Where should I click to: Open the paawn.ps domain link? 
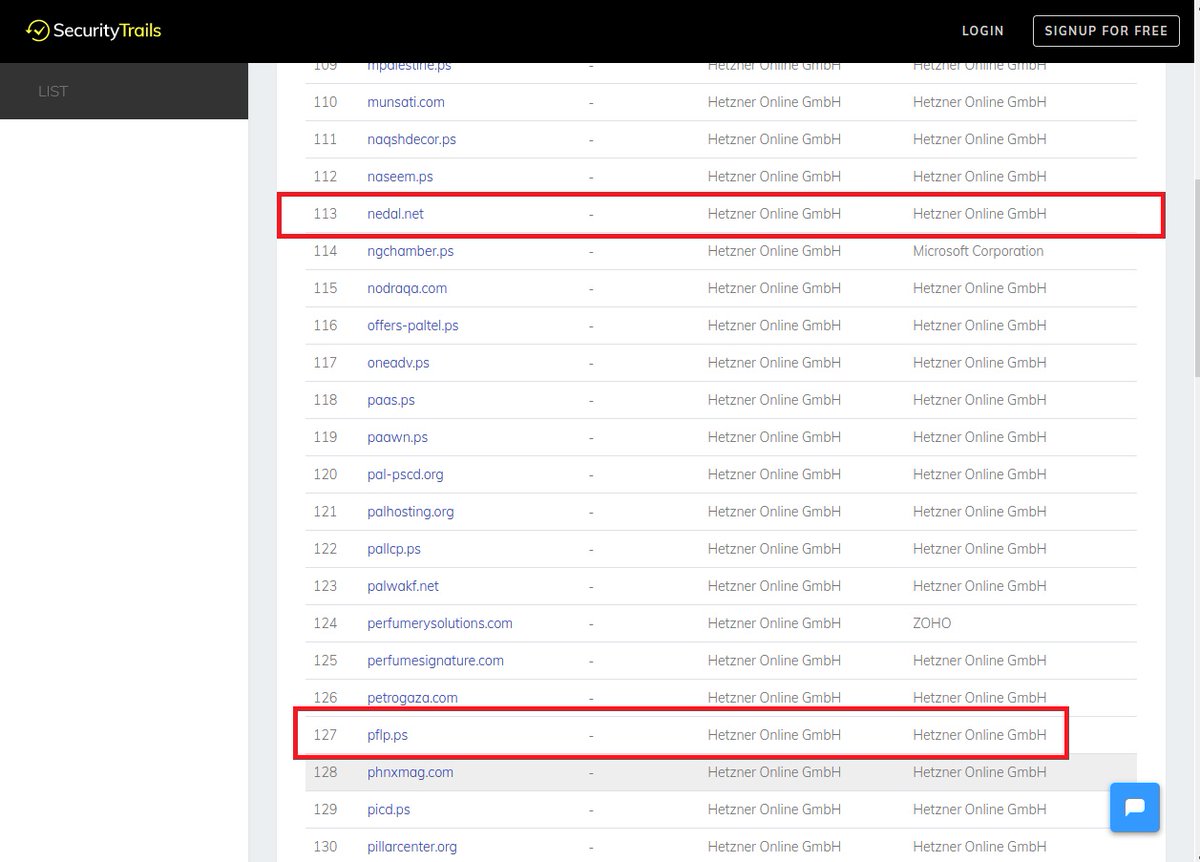pyautogui.click(x=398, y=437)
